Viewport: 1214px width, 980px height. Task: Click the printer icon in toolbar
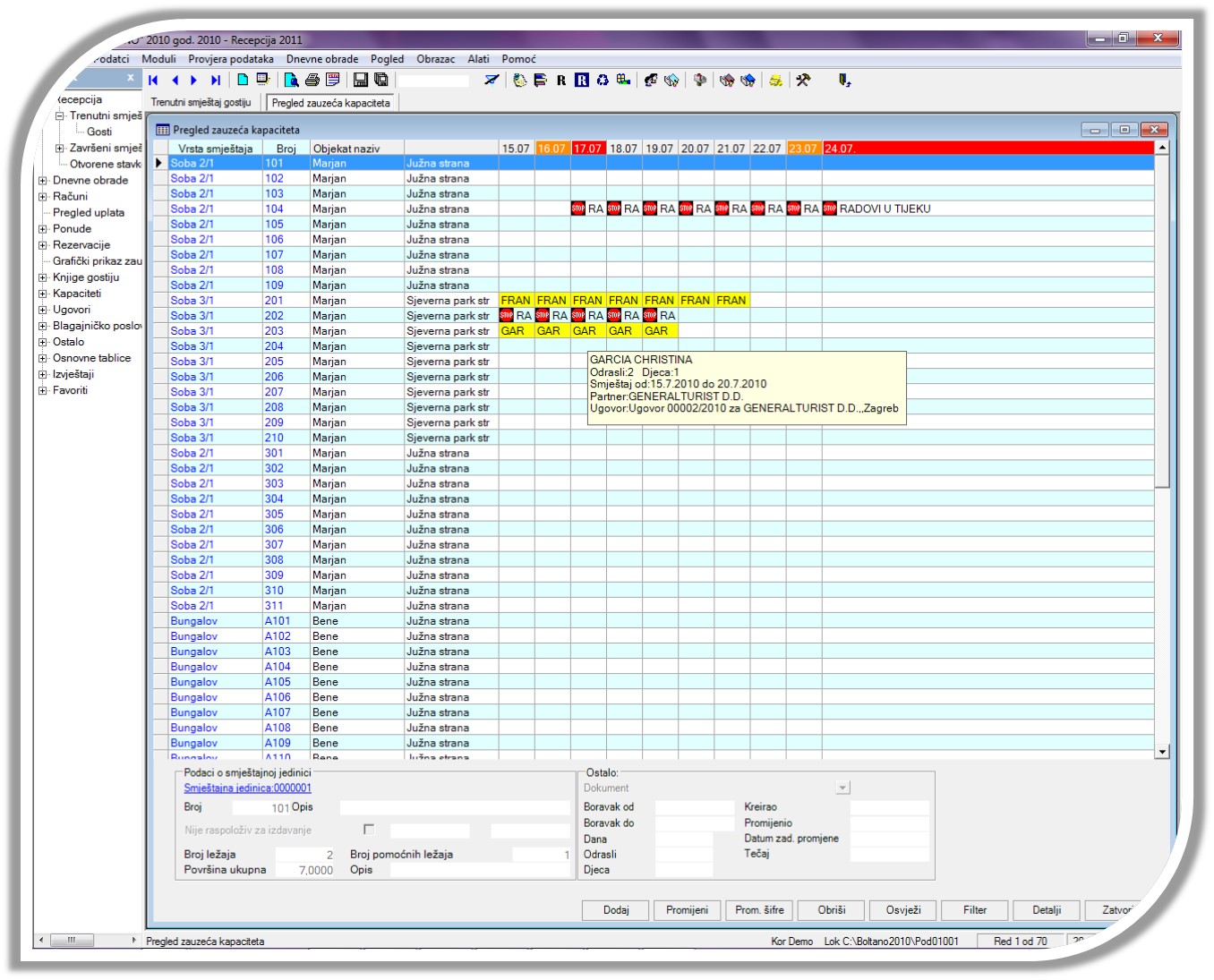tap(312, 81)
